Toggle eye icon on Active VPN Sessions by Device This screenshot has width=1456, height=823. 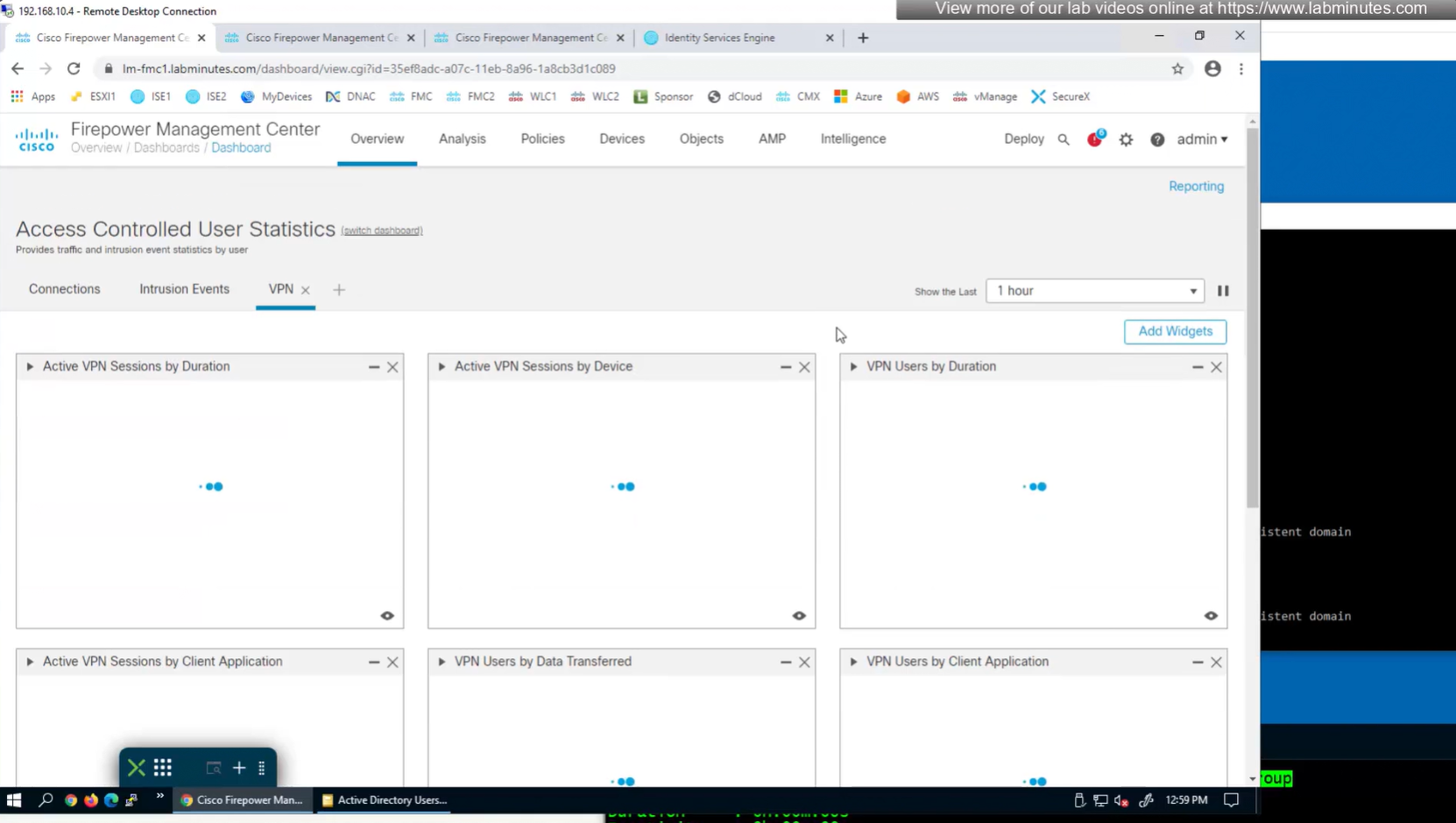799,616
